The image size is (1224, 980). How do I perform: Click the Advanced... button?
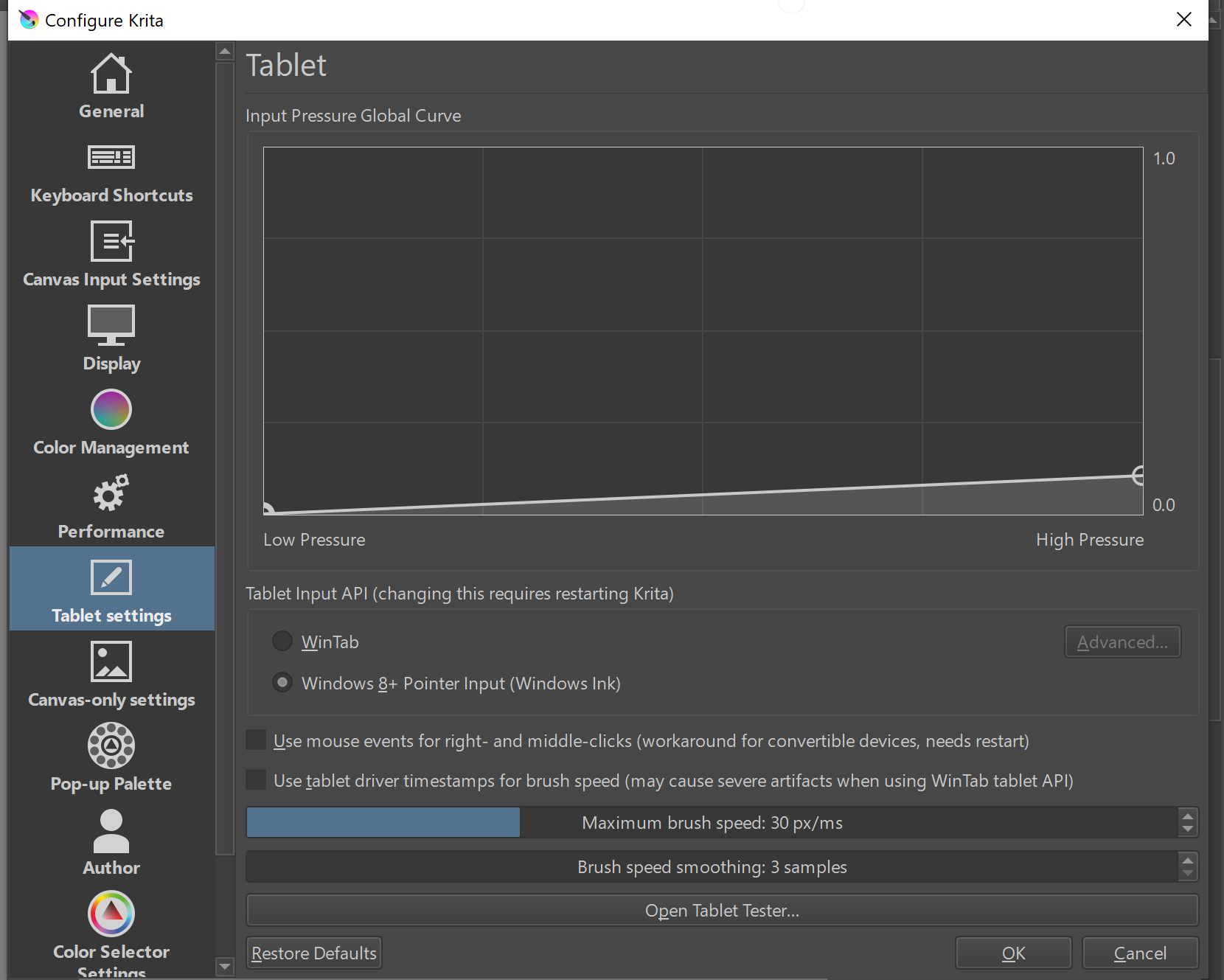(1122, 642)
